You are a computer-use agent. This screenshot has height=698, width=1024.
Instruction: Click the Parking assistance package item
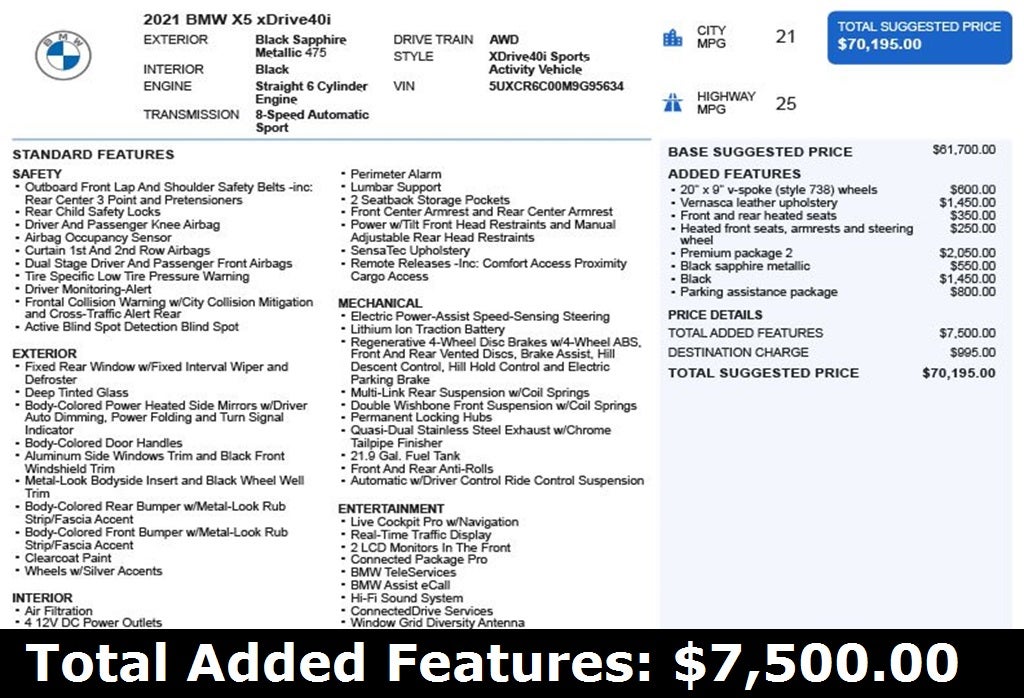point(758,292)
